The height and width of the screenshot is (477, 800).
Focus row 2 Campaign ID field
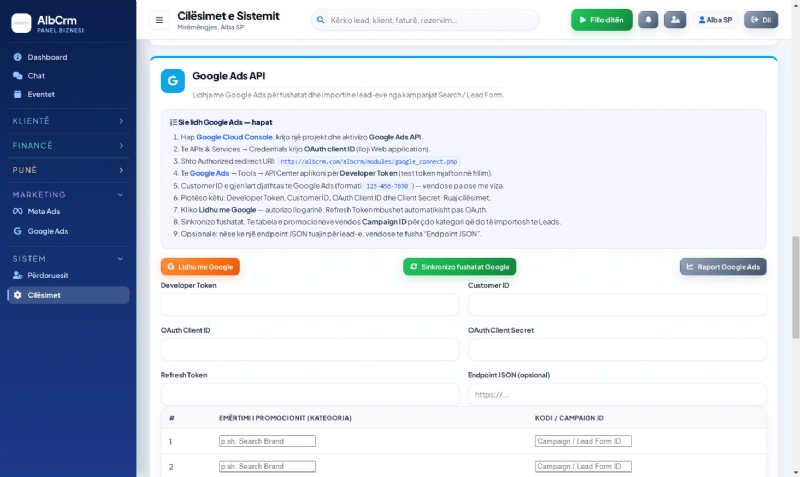click(583, 466)
